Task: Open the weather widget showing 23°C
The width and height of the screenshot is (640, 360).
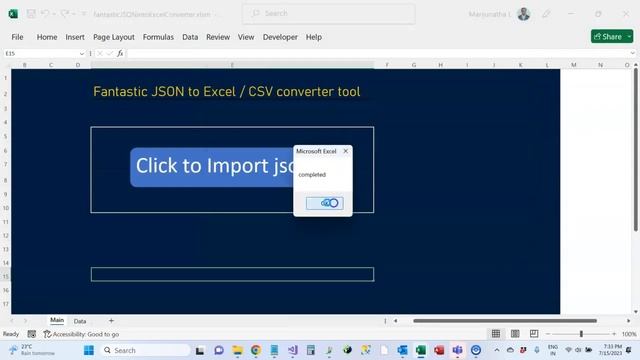Action: coord(33,350)
